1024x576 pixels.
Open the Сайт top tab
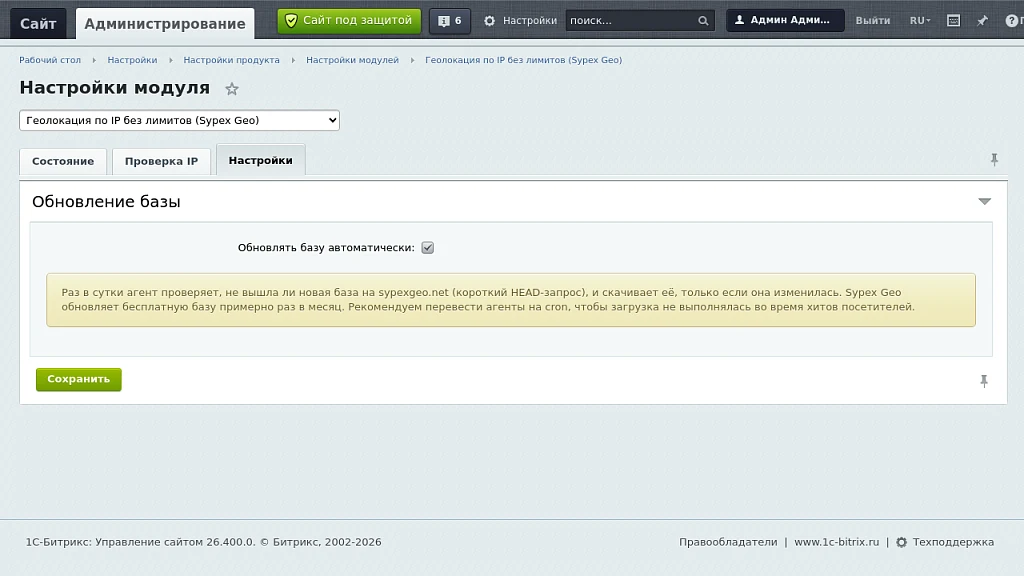[x=38, y=24]
